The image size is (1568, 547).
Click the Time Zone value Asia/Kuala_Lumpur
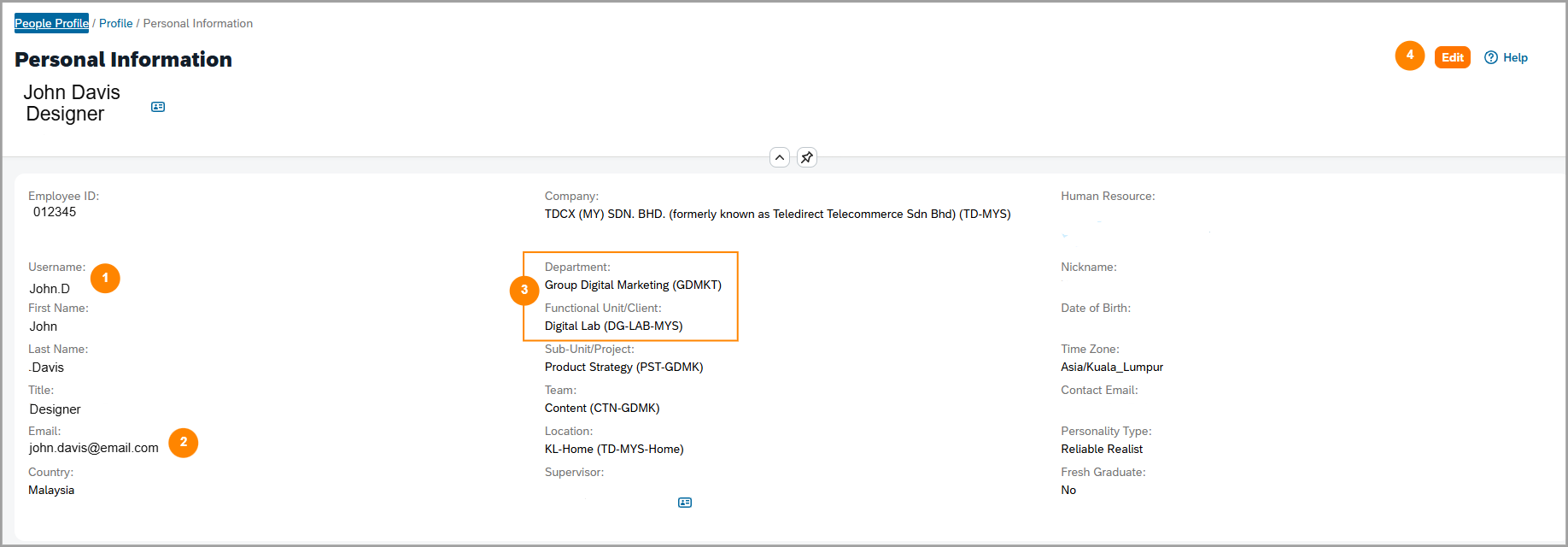(1112, 367)
